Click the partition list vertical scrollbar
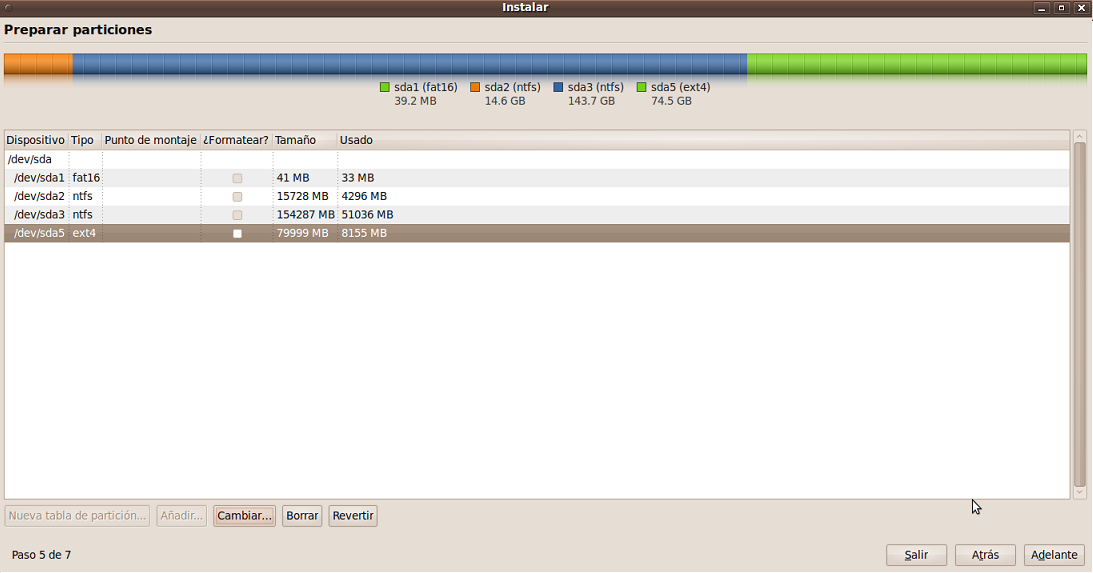The height and width of the screenshot is (573, 1093). [1080, 314]
